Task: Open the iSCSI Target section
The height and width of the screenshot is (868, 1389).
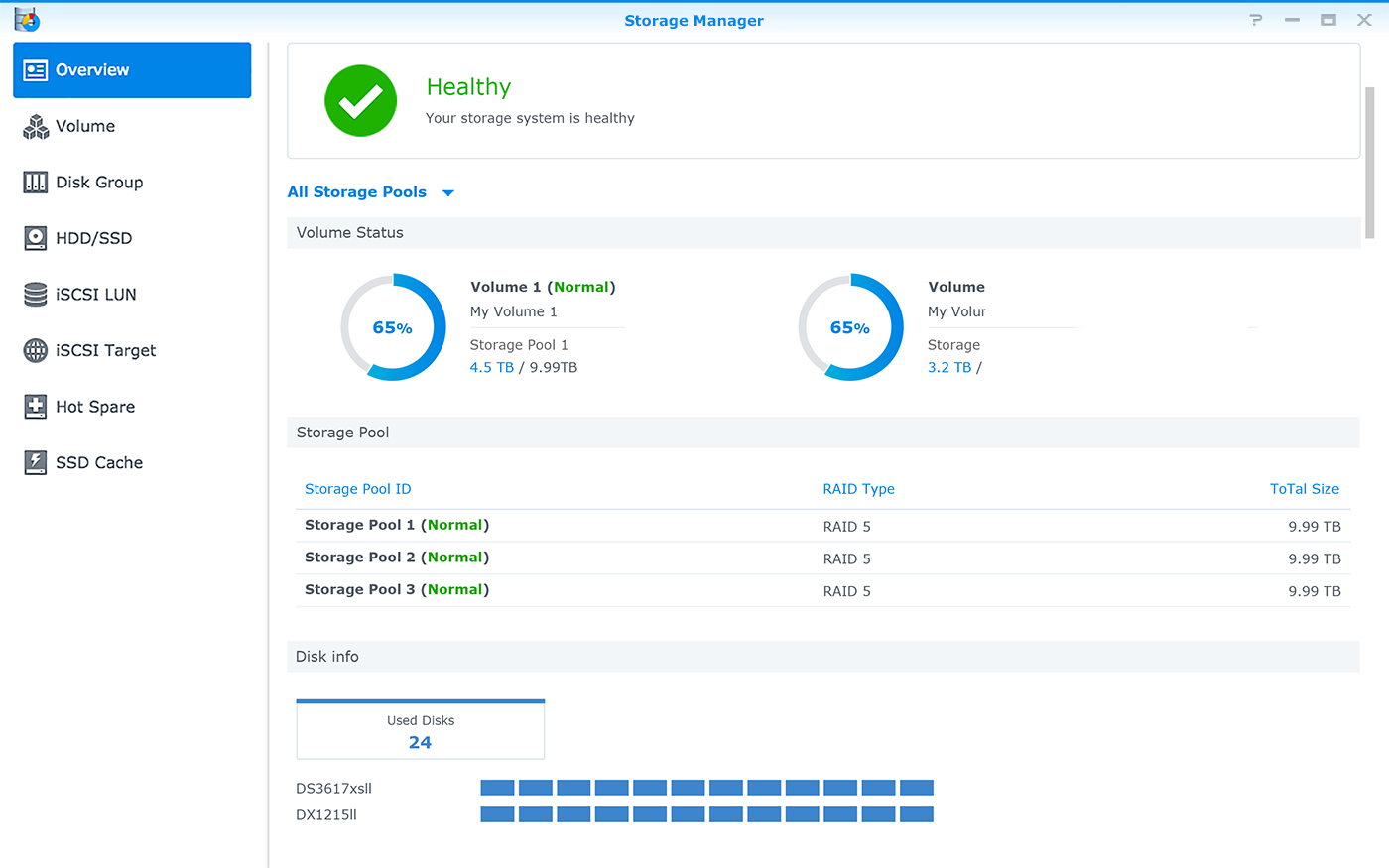Action: [x=35, y=350]
